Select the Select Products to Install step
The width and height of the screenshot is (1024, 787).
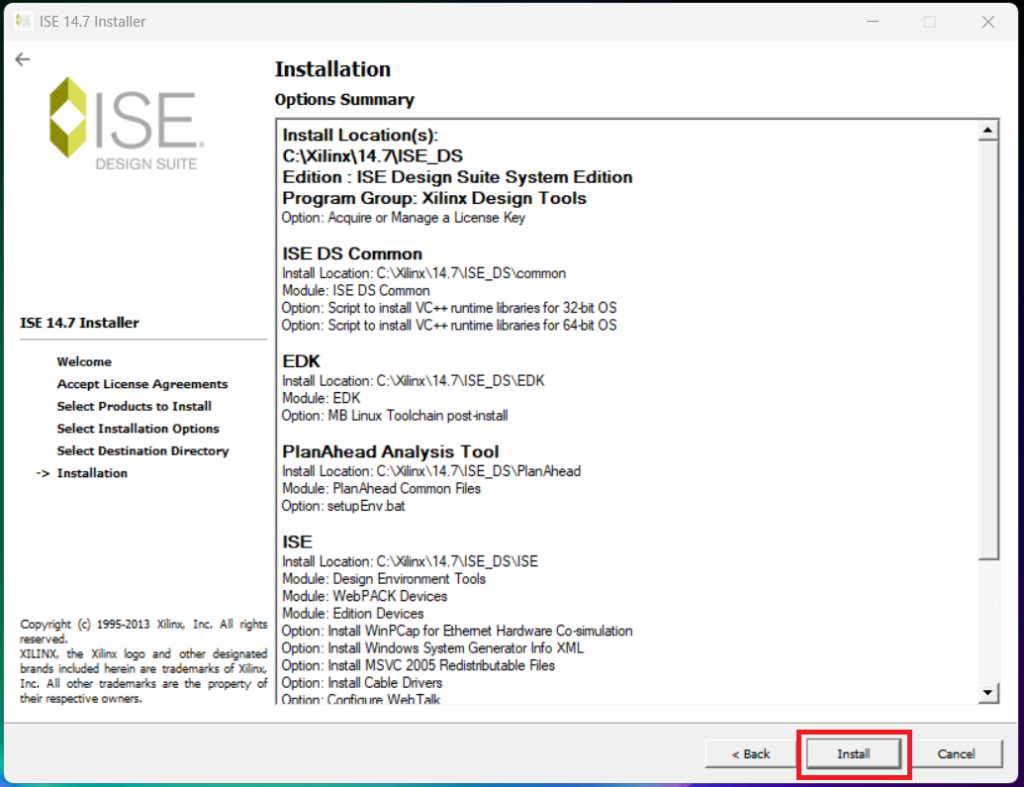[x=134, y=406]
